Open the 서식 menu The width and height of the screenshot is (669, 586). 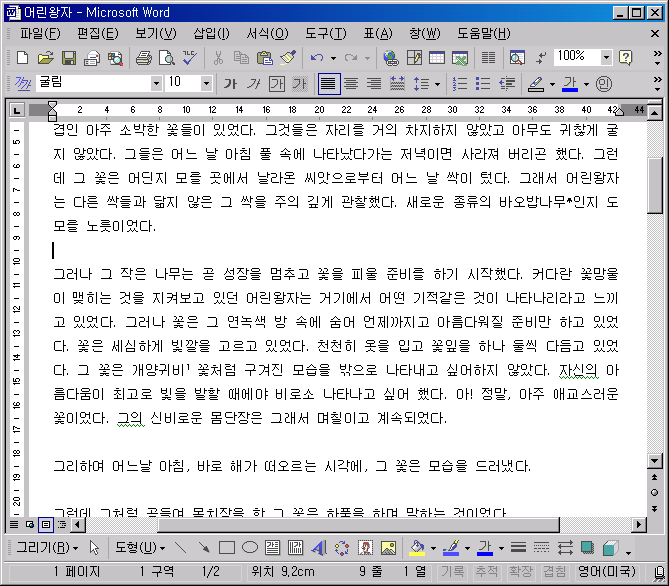[x=268, y=33]
